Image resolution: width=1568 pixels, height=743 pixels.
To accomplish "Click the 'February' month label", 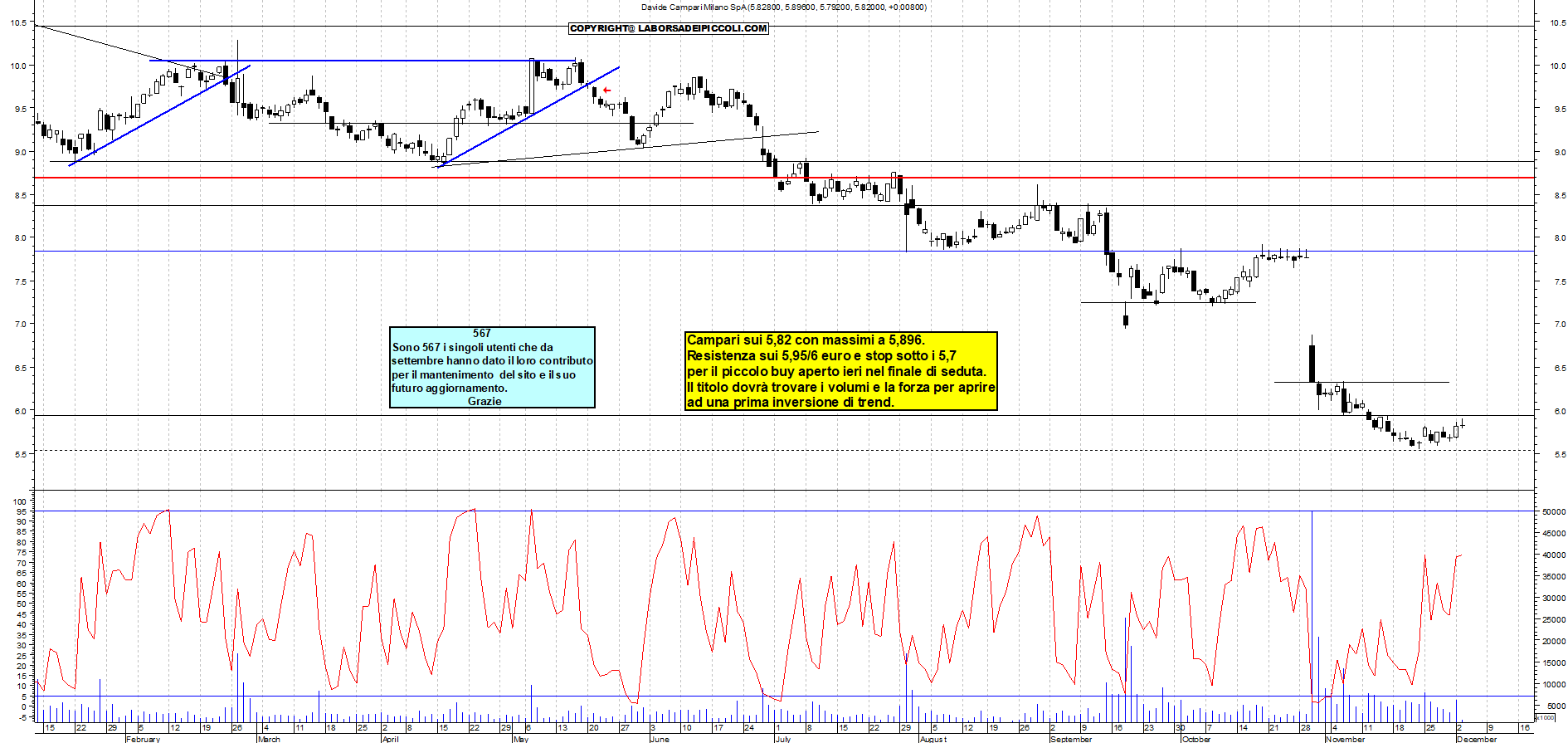I will [144, 739].
